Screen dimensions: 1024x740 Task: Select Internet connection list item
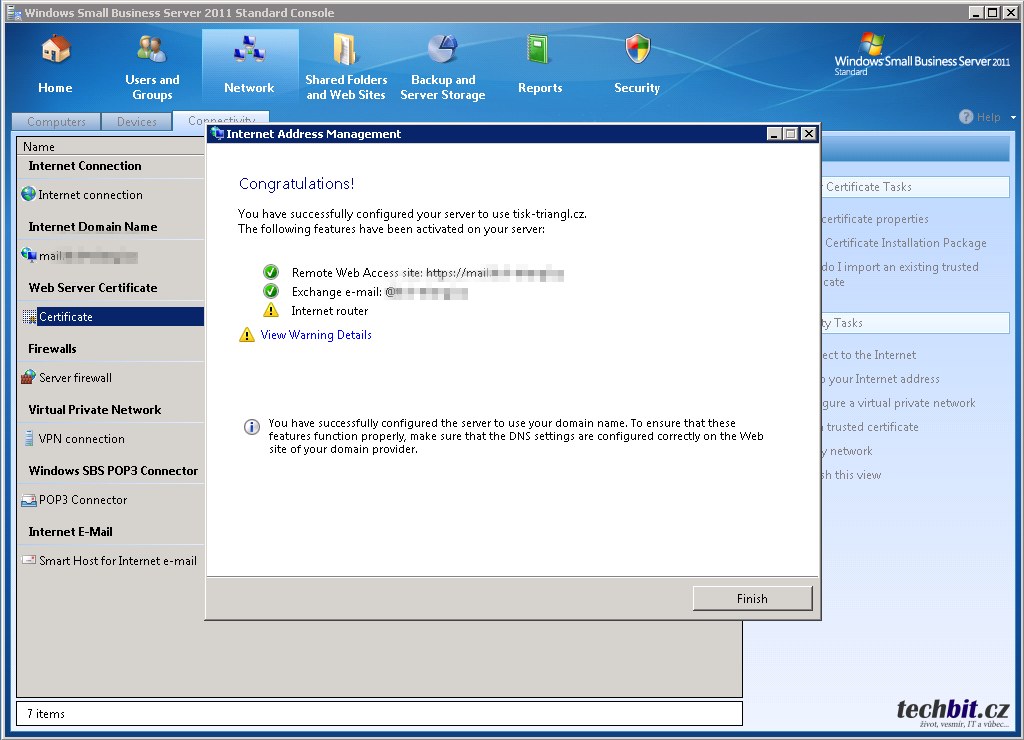(90, 195)
